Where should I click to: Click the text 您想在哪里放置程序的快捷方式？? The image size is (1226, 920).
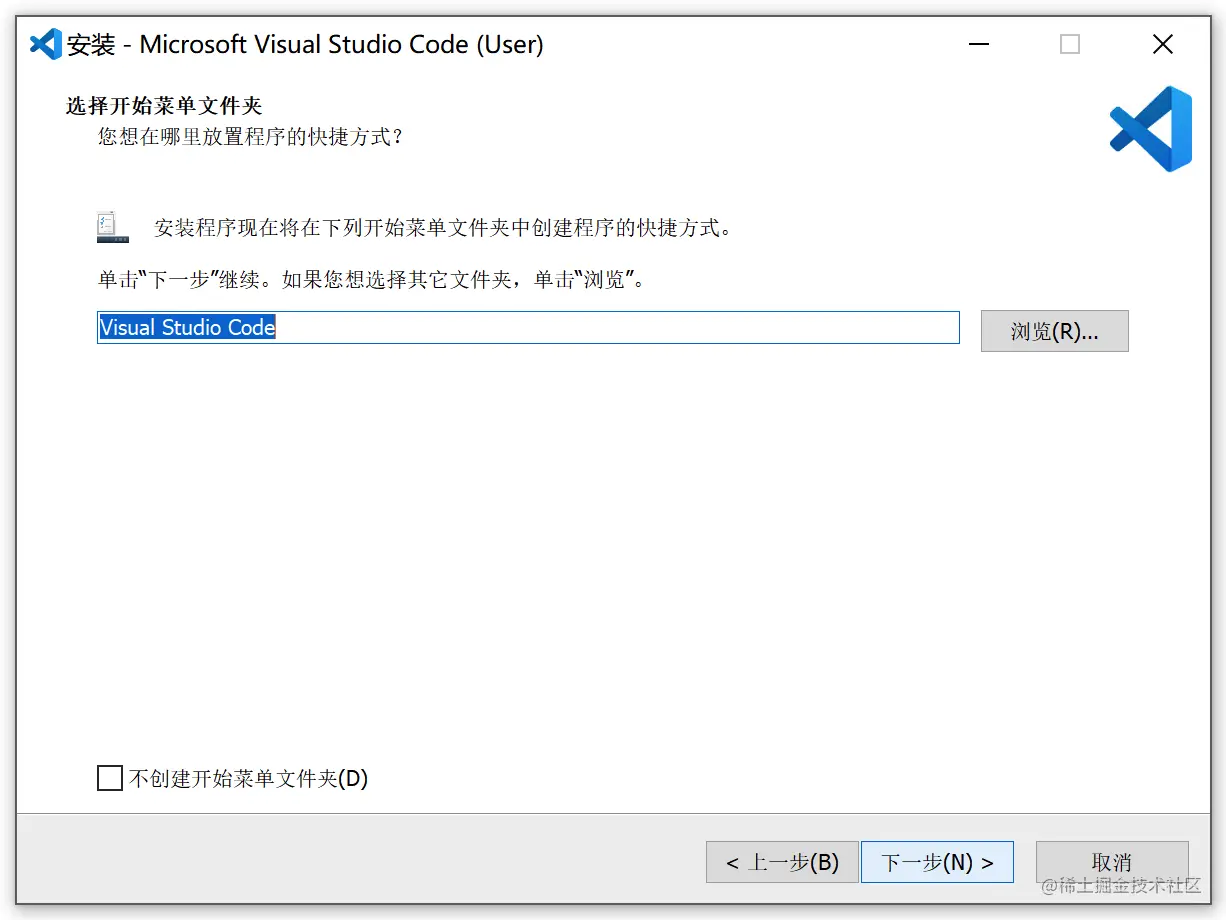251,136
